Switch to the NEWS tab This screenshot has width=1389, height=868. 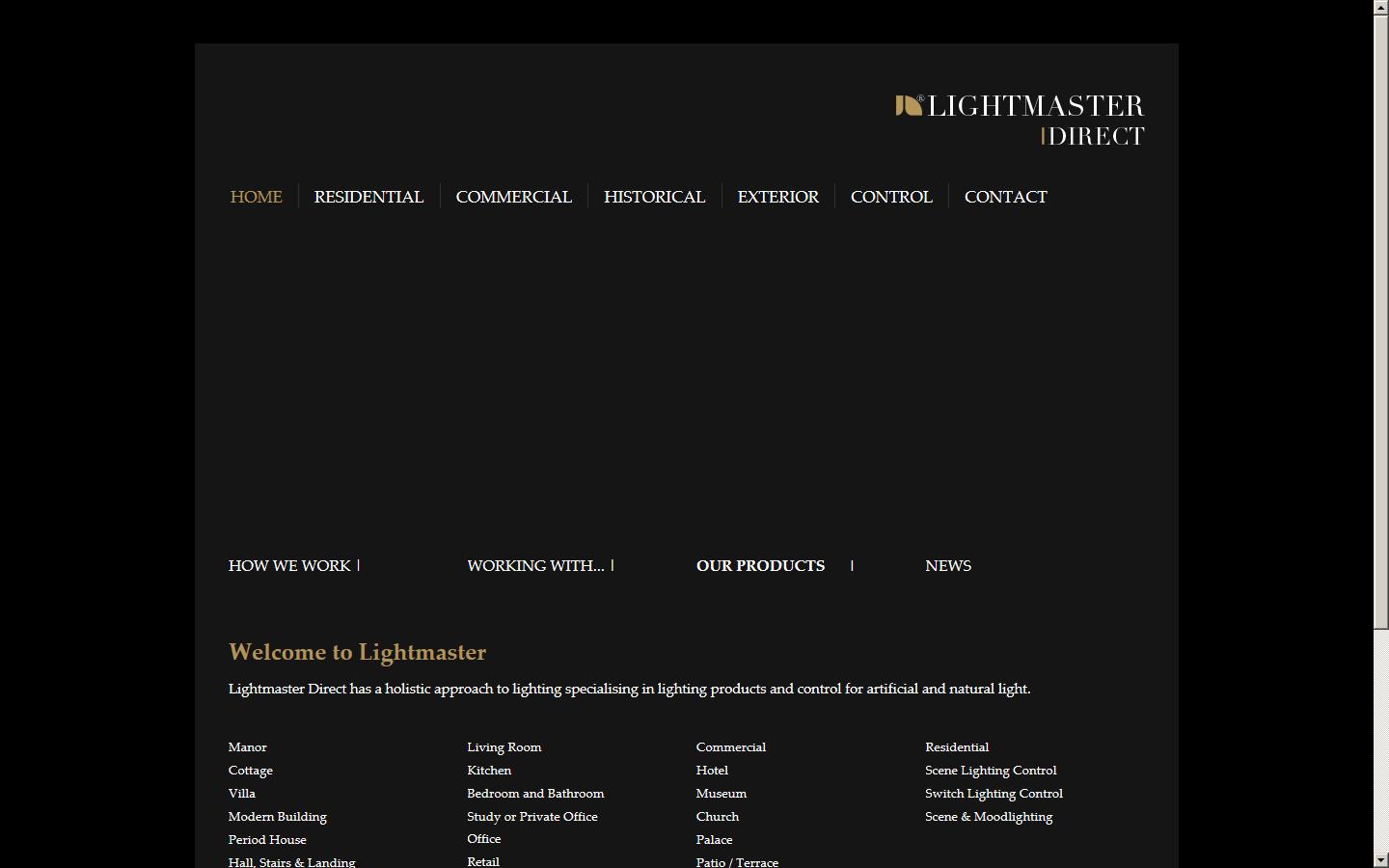[x=947, y=566]
